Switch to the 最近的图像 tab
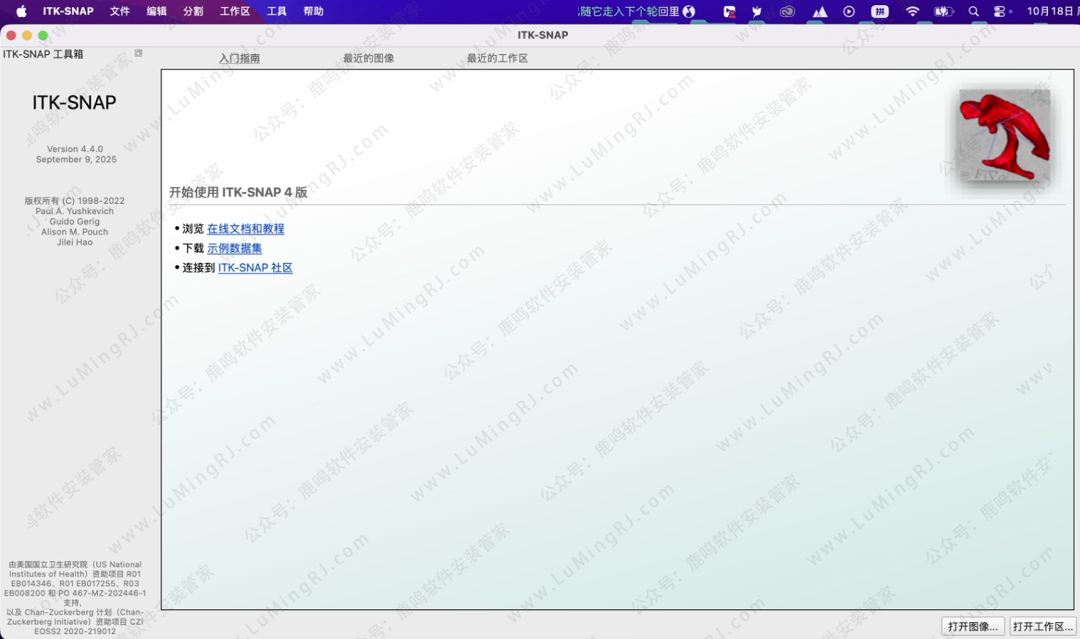This screenshot has height=639, width=1080. [368, 58]
